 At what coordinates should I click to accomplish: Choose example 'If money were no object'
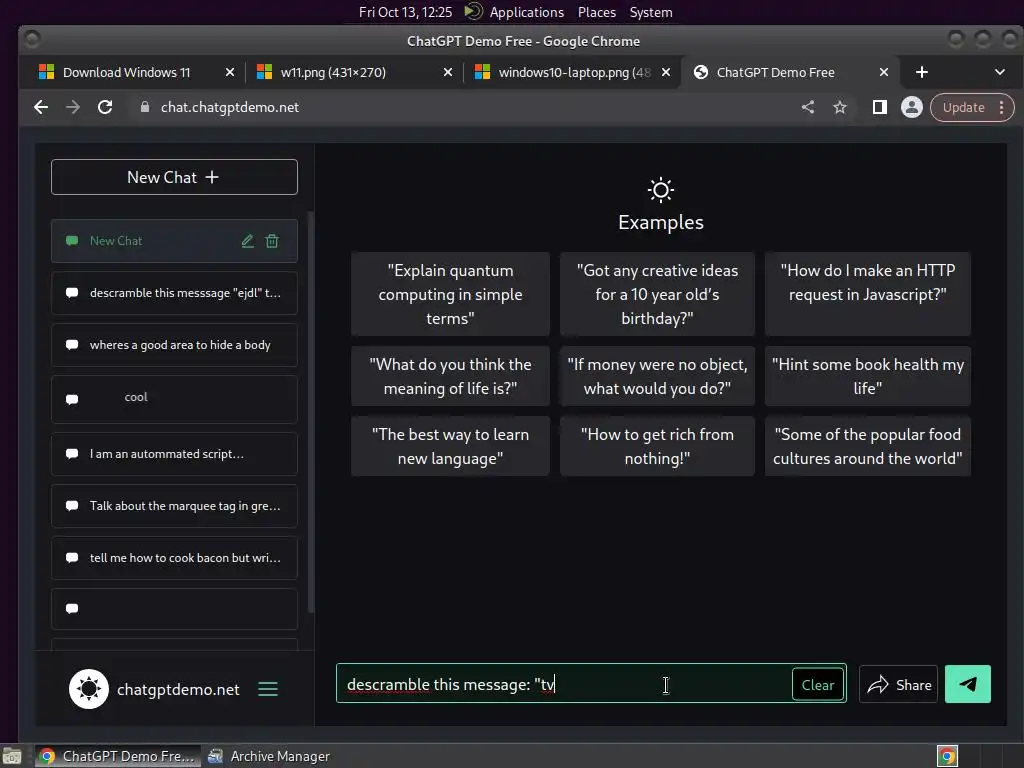[x=657, y=376]
